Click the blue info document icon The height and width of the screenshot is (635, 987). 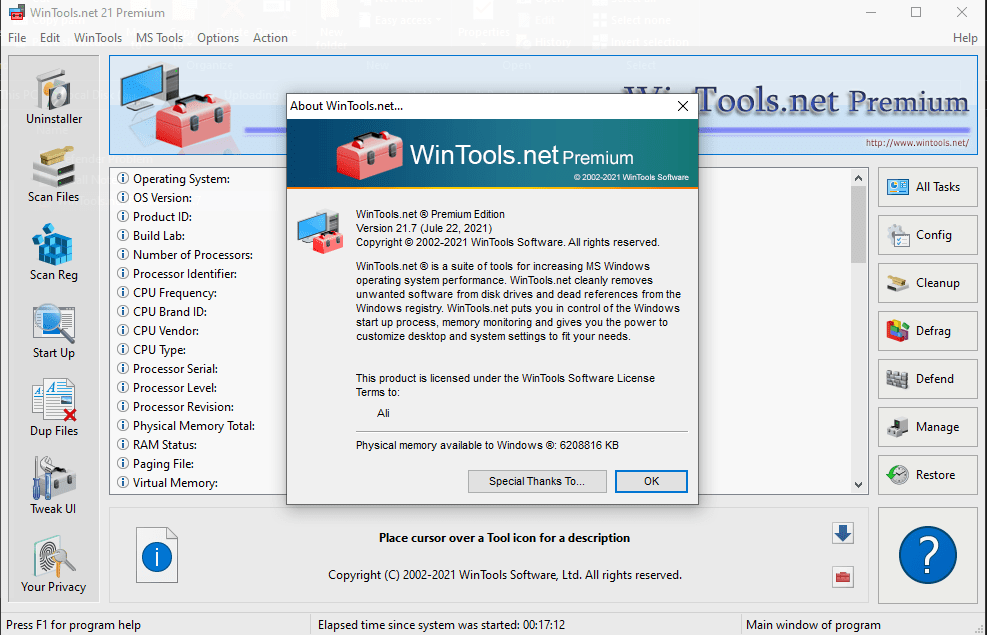click(157, 555)
